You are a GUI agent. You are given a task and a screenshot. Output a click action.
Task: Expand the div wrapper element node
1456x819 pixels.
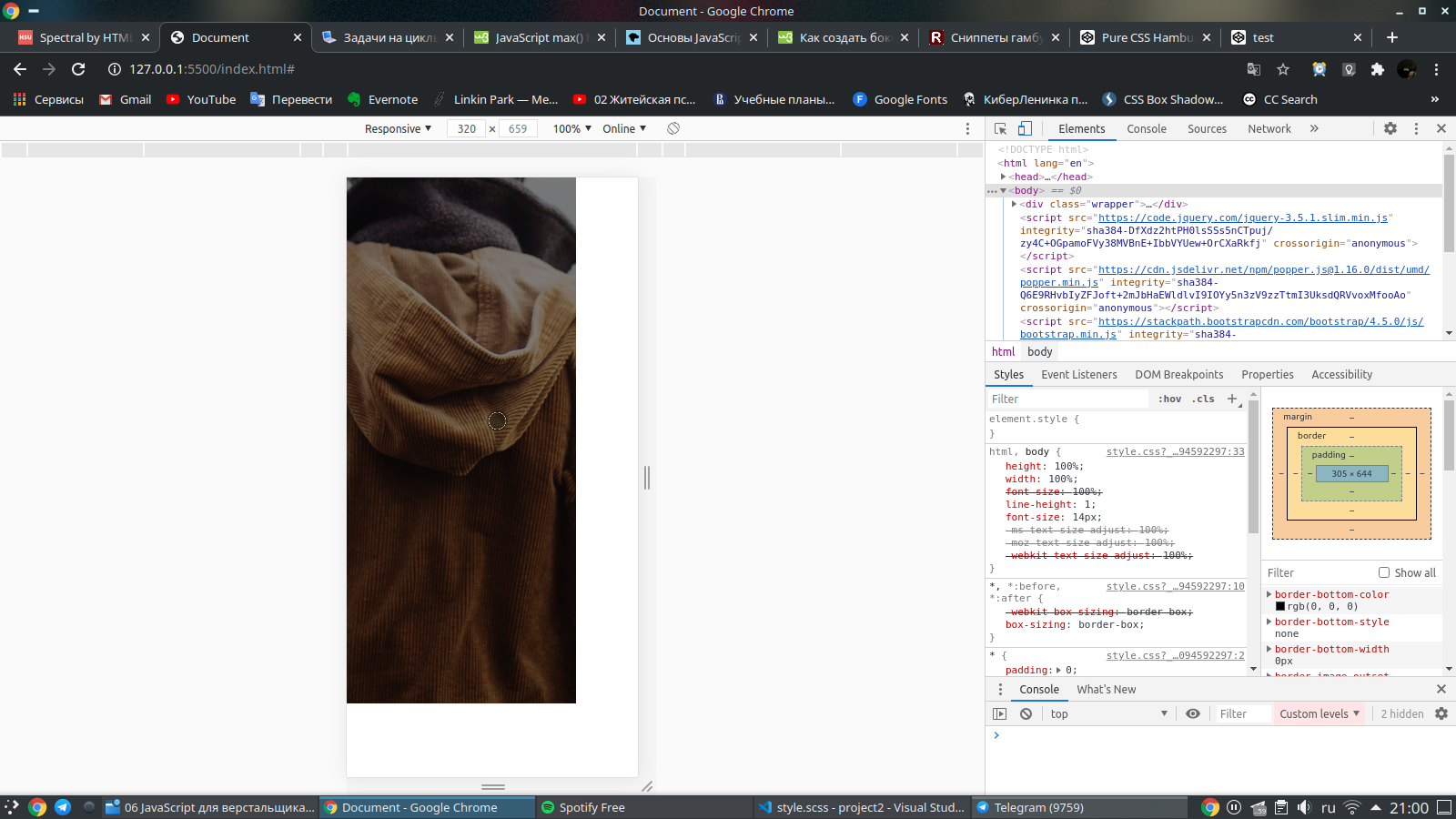pyautogui.click(x=1015, y=204)
